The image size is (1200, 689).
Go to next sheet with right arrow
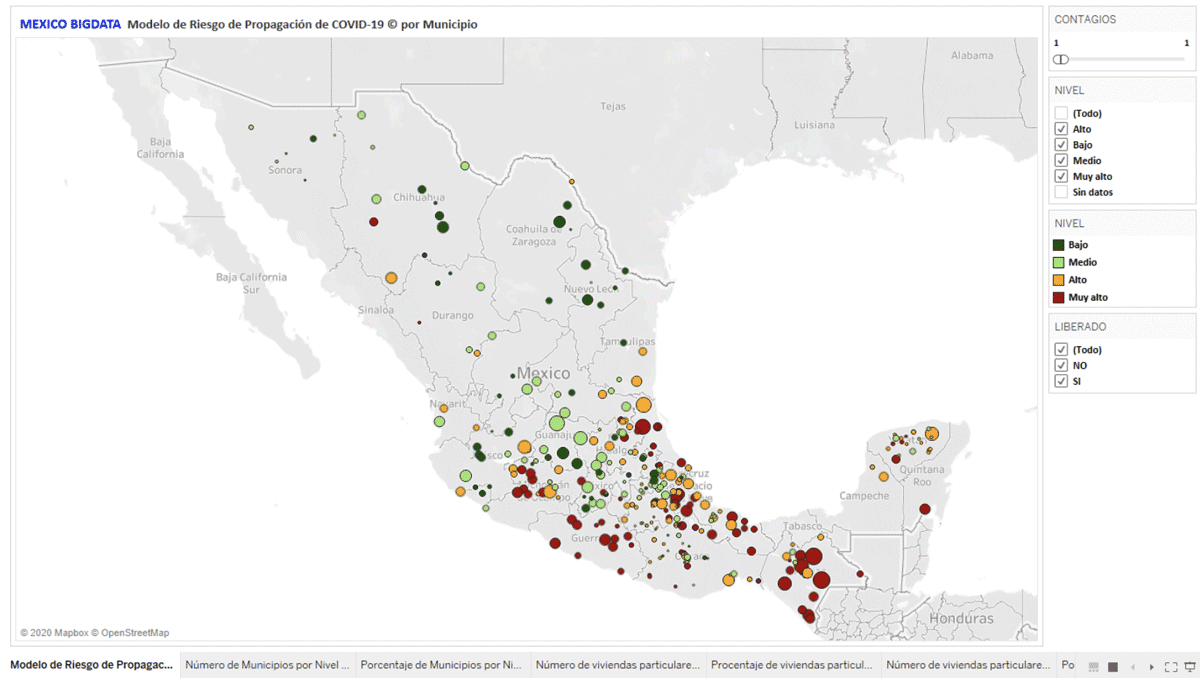tap(1151, 666)
